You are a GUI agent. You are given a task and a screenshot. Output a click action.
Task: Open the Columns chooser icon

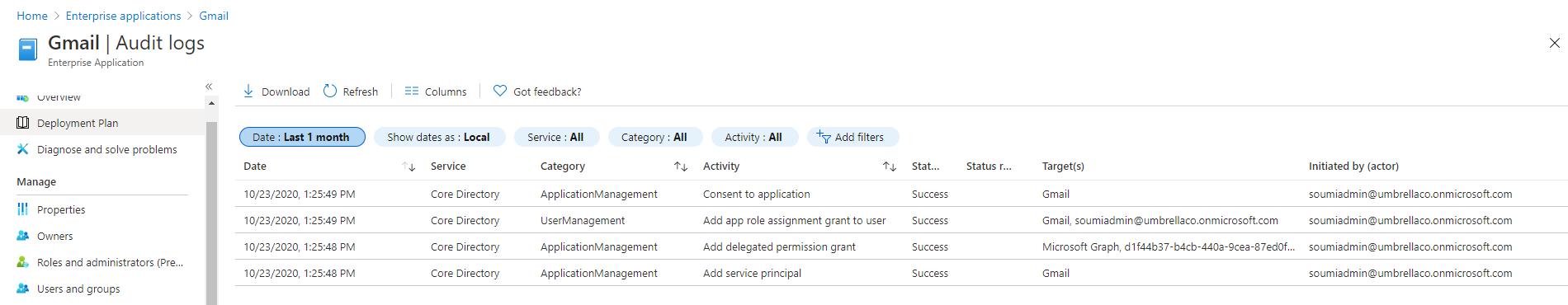(x=412, y=91)
